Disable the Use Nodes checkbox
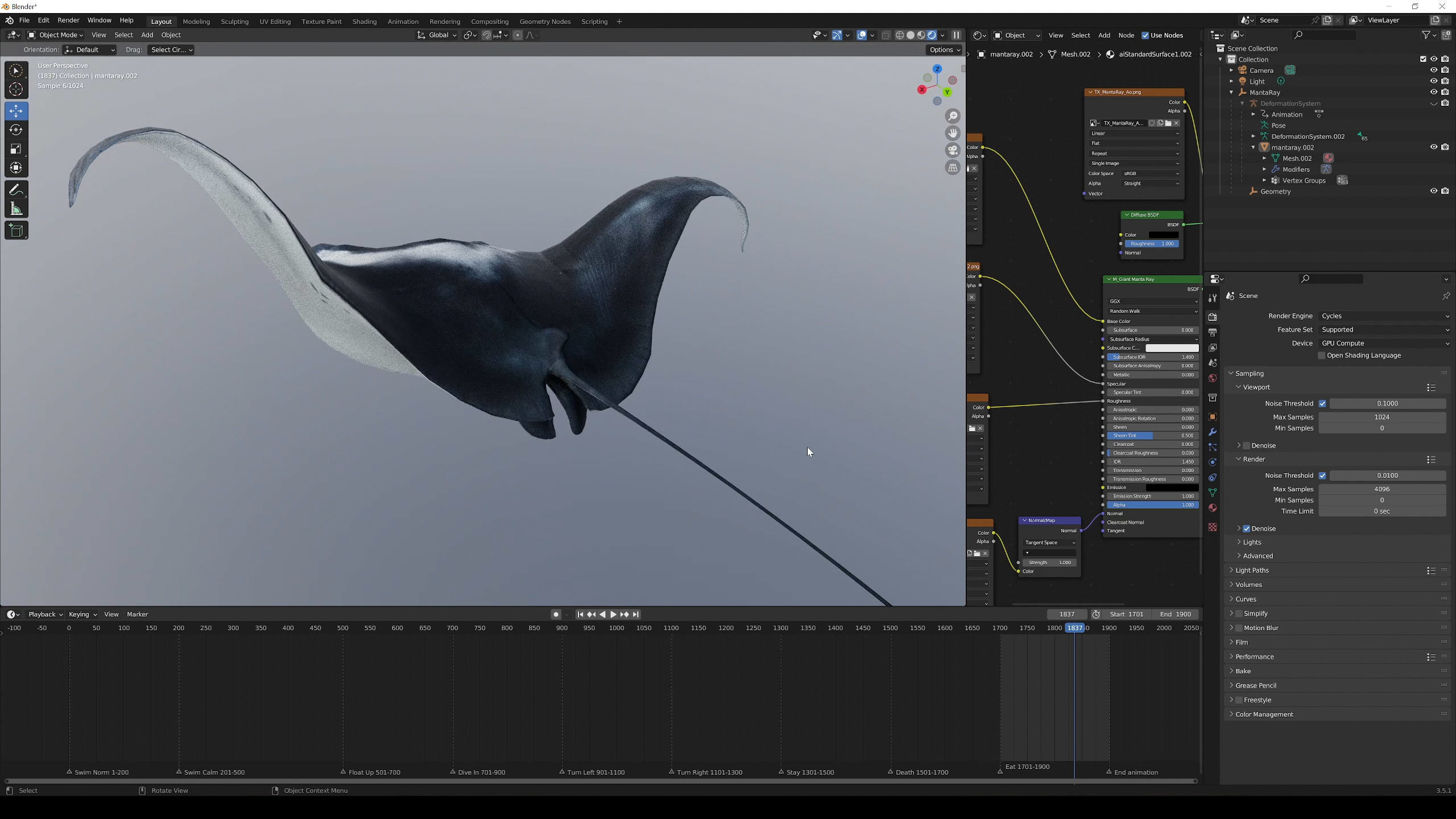Viewport: 1456px width, 819px height. coord(1145,35)
